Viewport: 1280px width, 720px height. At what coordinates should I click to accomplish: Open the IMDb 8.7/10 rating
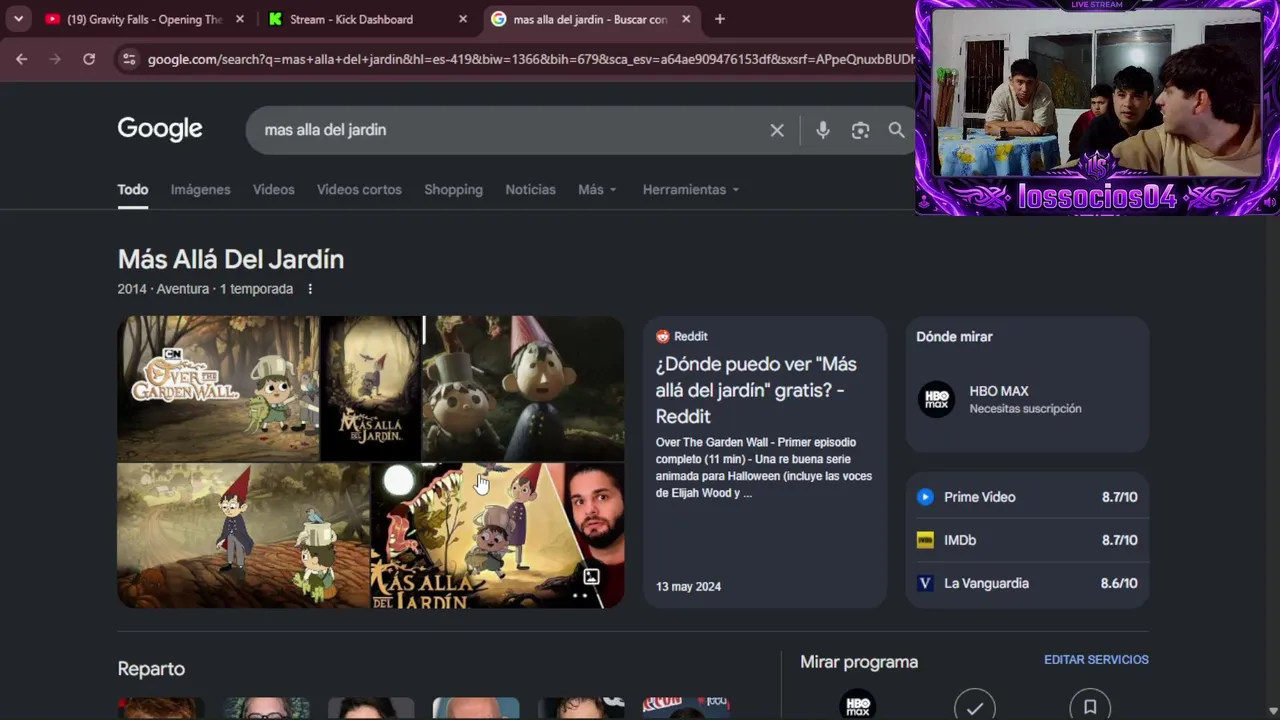1027,540
